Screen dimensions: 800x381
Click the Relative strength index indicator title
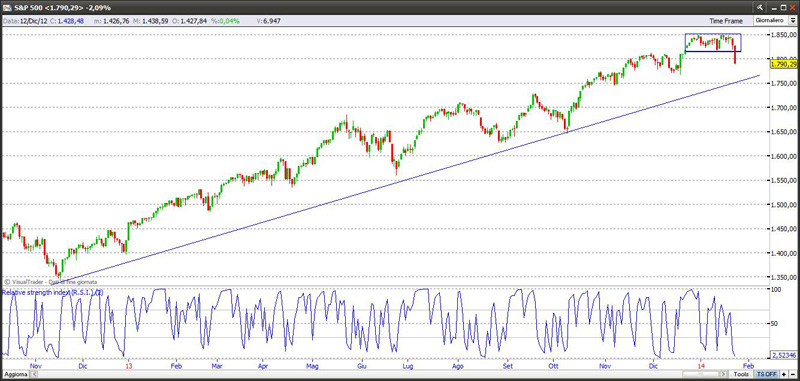[x=53, y=292]
